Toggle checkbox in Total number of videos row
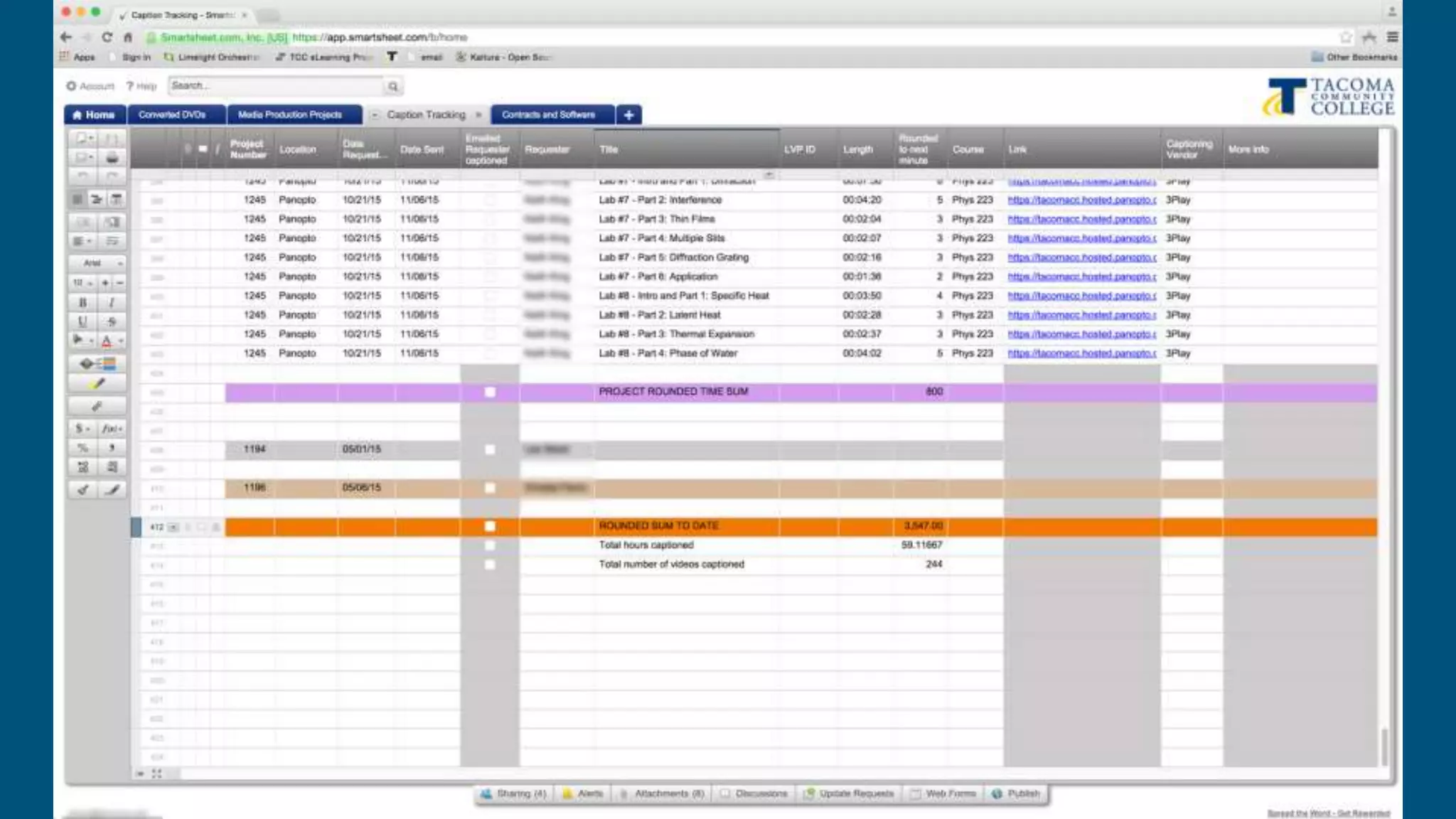 (490, 564)
